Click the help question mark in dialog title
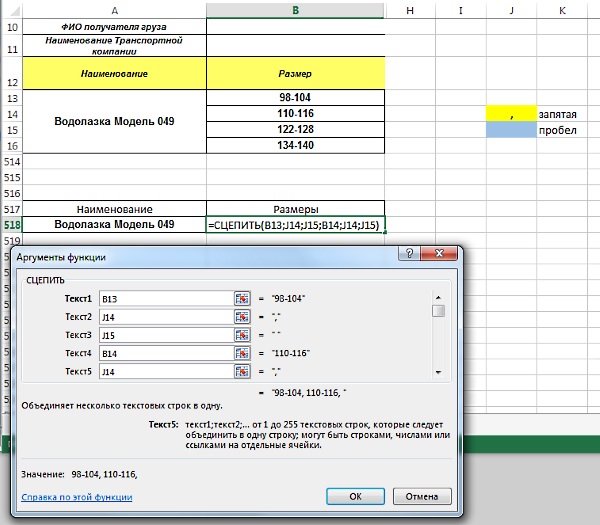600x525 pixels. [x=408, y=256]
